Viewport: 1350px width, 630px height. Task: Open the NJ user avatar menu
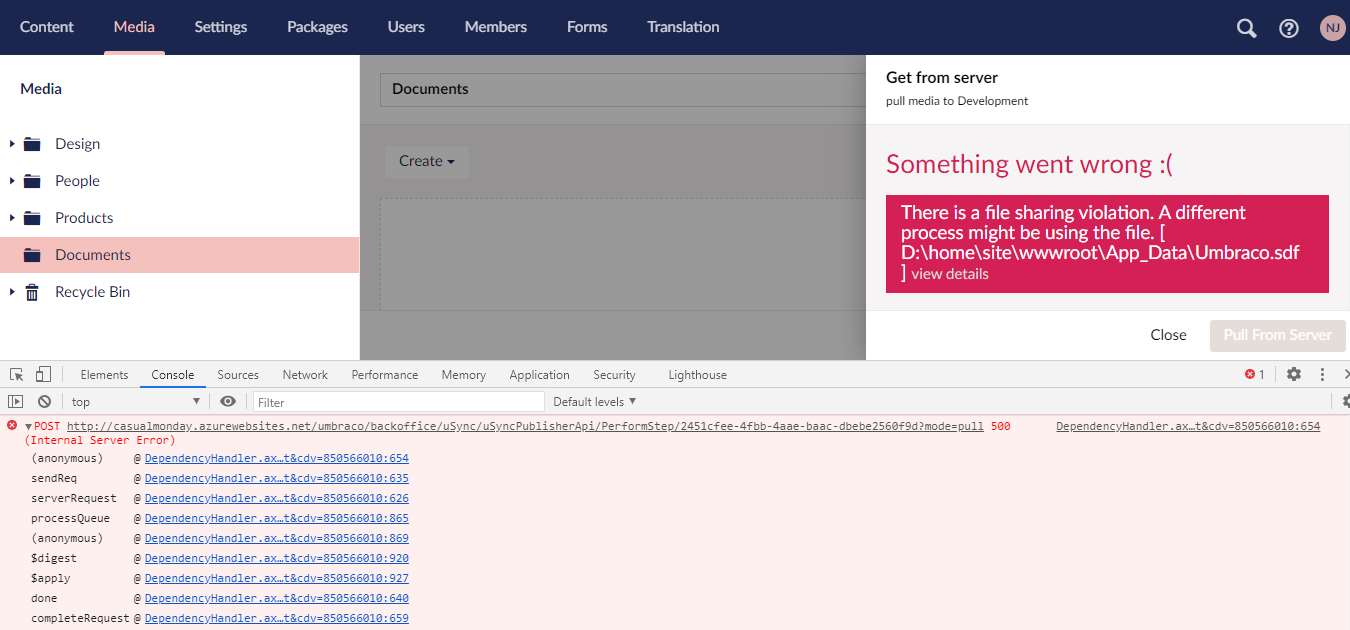[x=1332, y=28]
